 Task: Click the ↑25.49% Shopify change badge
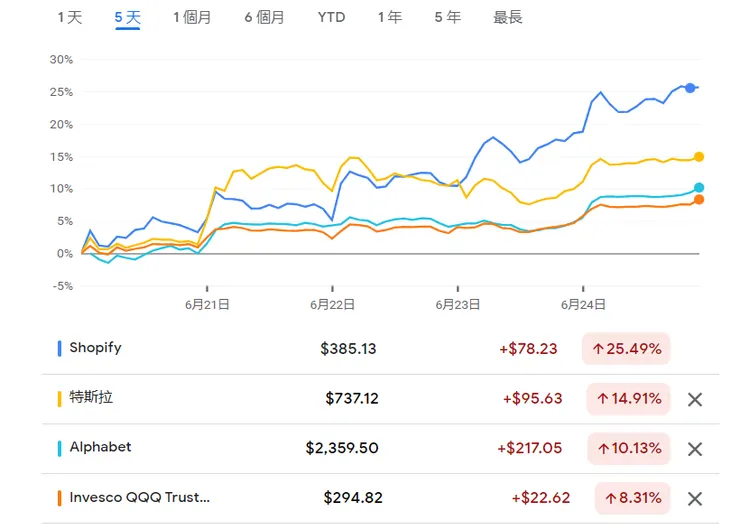click(626, 349)
